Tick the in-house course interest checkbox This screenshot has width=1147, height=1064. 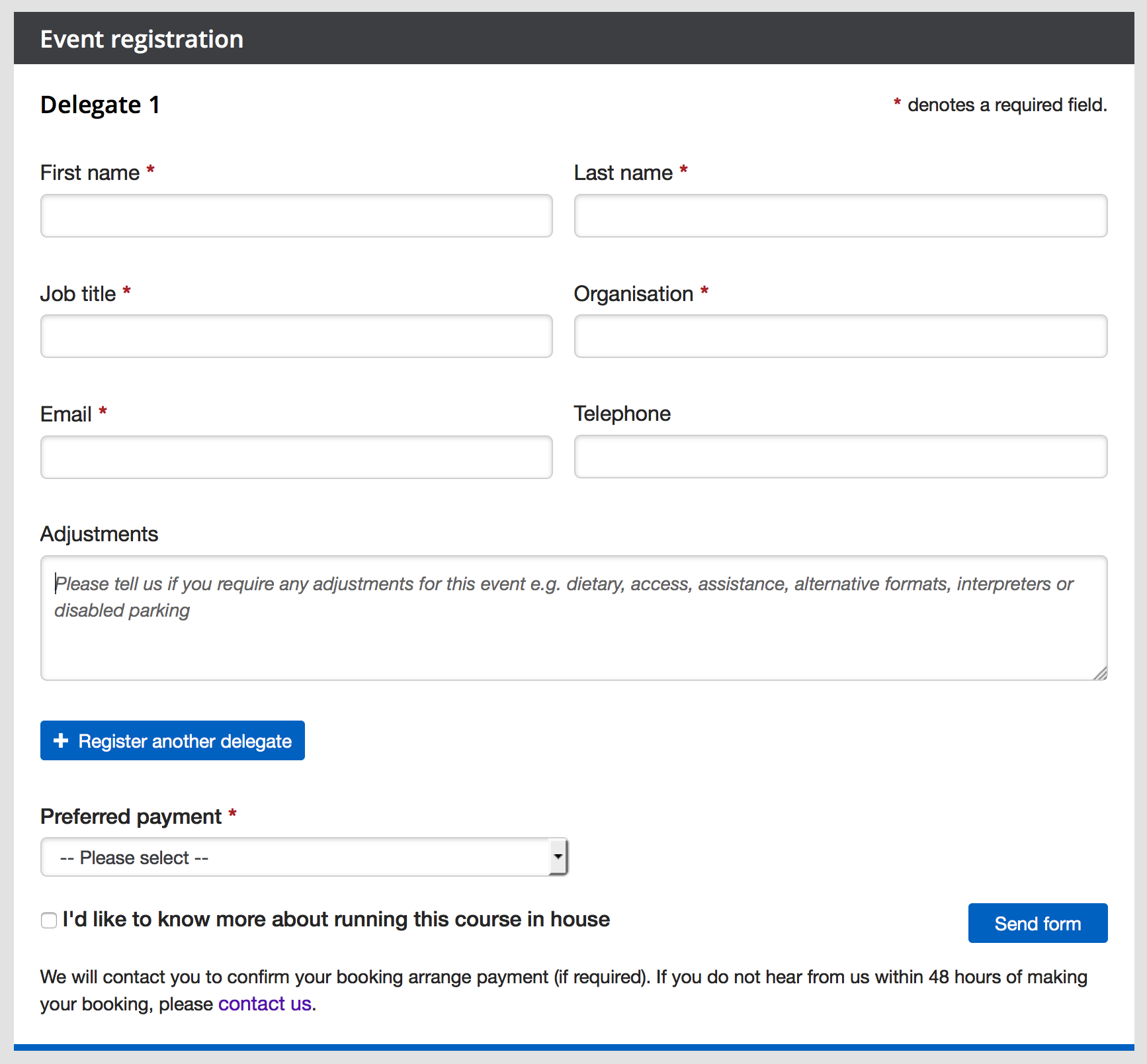point(49,920)
